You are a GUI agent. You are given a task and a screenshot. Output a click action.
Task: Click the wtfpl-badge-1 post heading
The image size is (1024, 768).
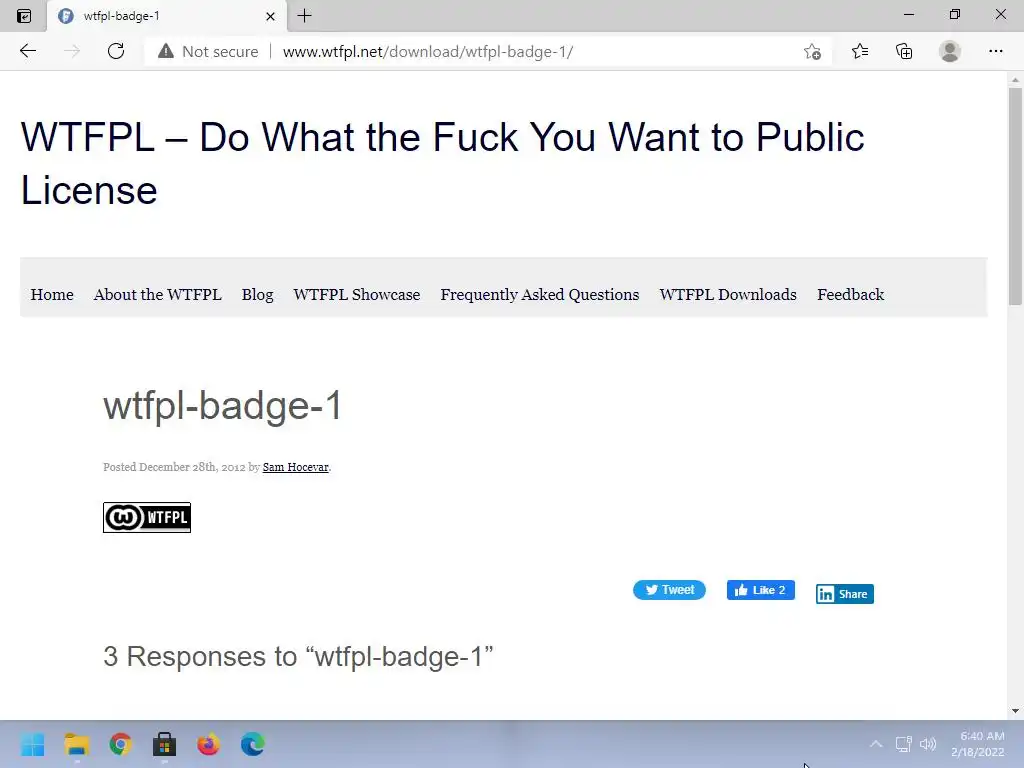point(222,406)
